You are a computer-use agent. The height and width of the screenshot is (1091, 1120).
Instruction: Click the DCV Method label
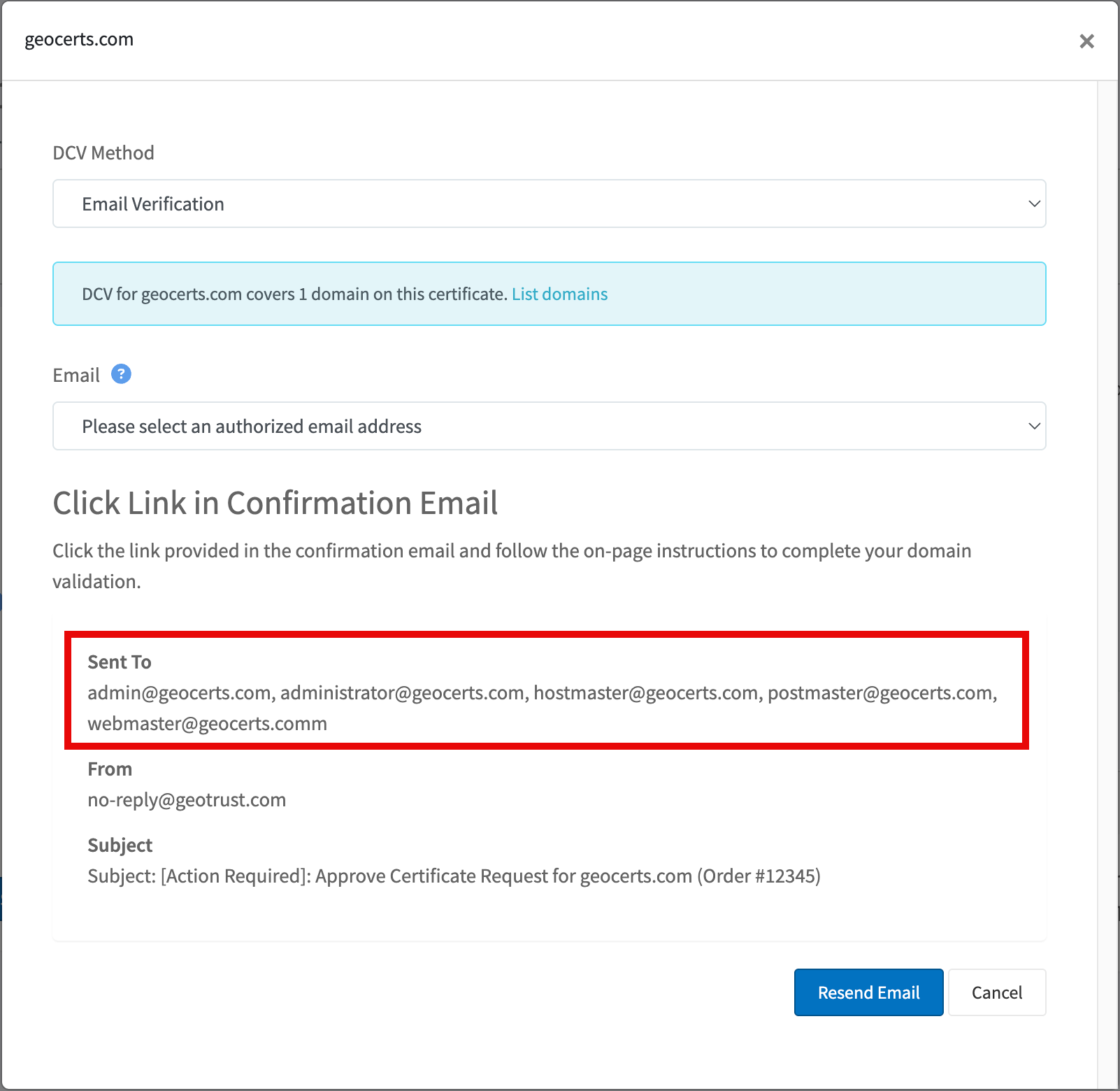(x=103, y=152)
